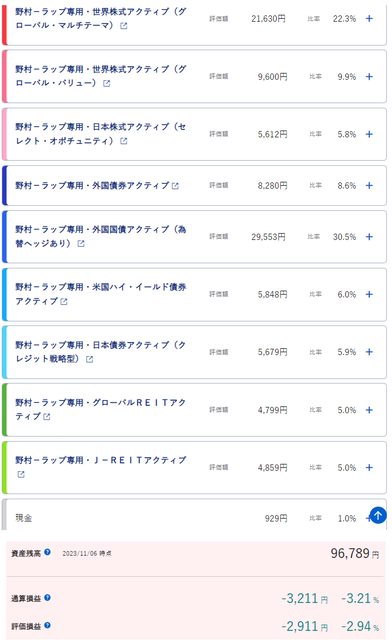Expand the 6.0% 米国ハイ・イールド row

click(369, 294)
